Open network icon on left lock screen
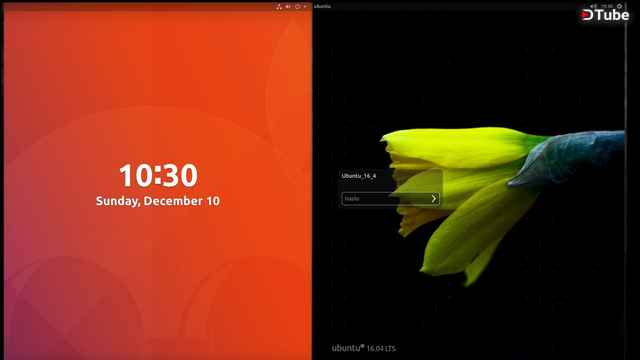Image resolution: width=640 pixels, height=360 pixels. pyautogui.click(x=279, y=7)
